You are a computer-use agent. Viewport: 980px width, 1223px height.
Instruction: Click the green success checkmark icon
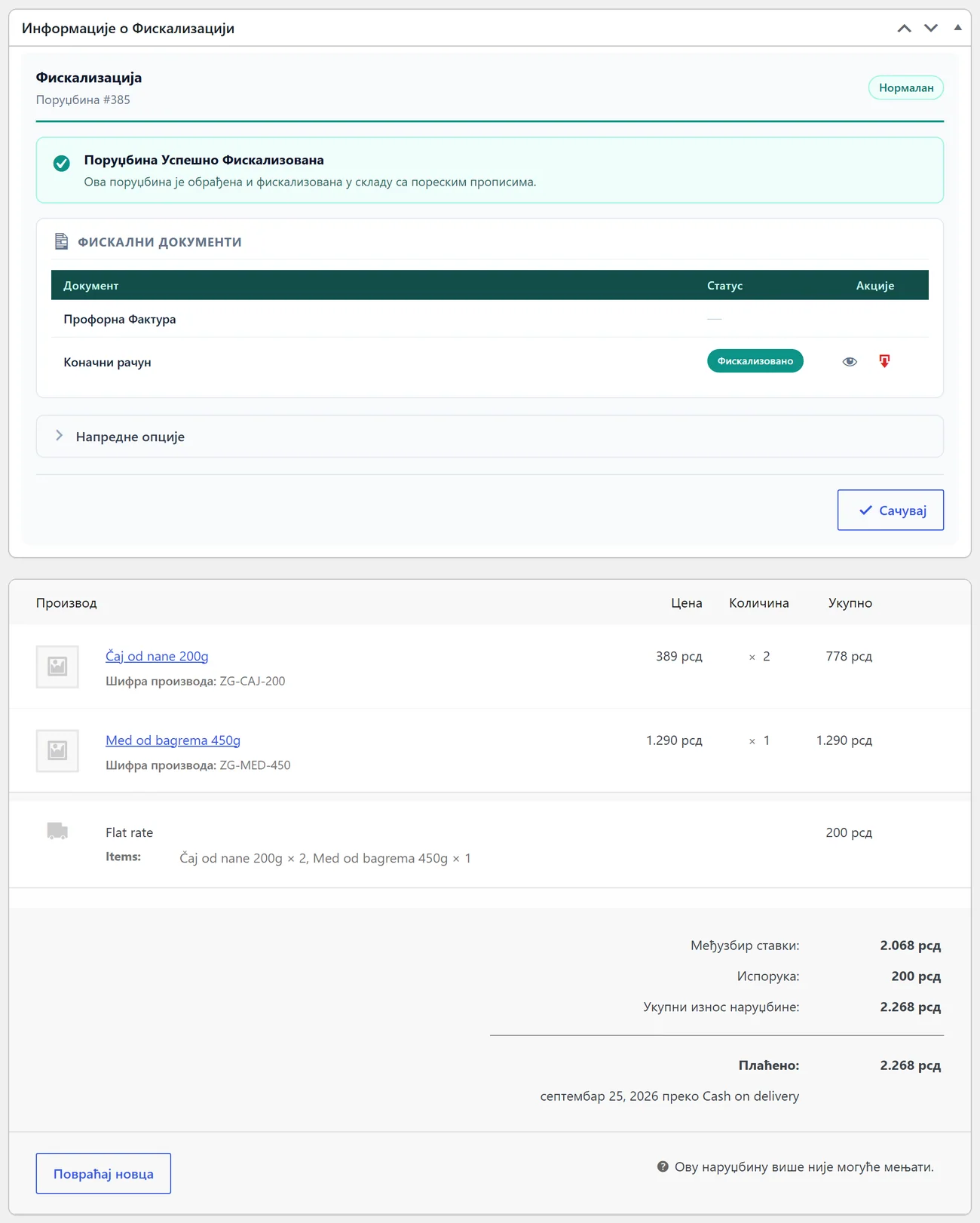coord(62,163)
